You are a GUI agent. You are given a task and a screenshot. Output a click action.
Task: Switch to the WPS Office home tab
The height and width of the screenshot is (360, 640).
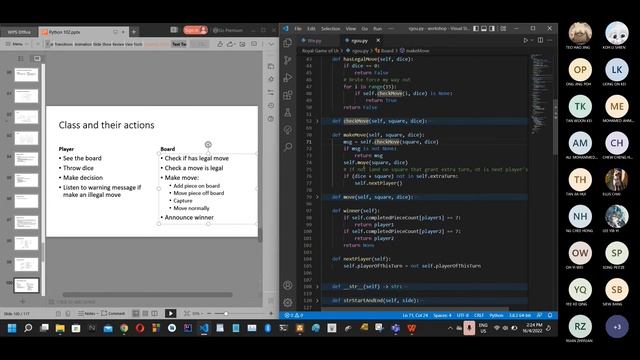(19, 31)
